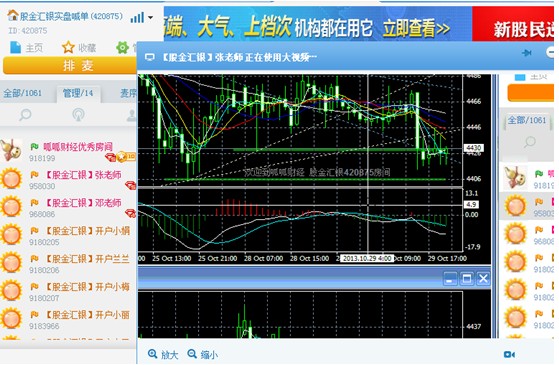The image size is (559, 365).
Task: Toggle the video camera icon at bottom right
Action: [509, 354]
